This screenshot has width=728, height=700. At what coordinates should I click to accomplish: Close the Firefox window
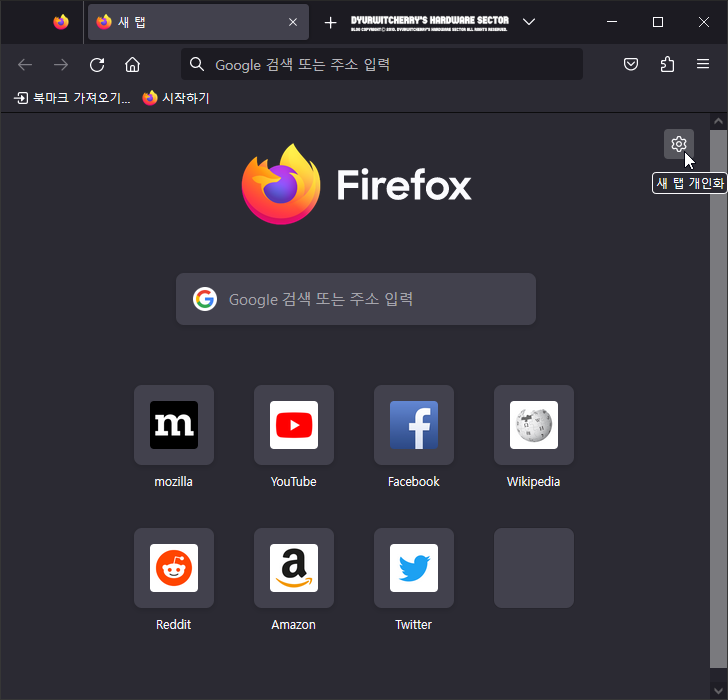(x=703, y=22)
